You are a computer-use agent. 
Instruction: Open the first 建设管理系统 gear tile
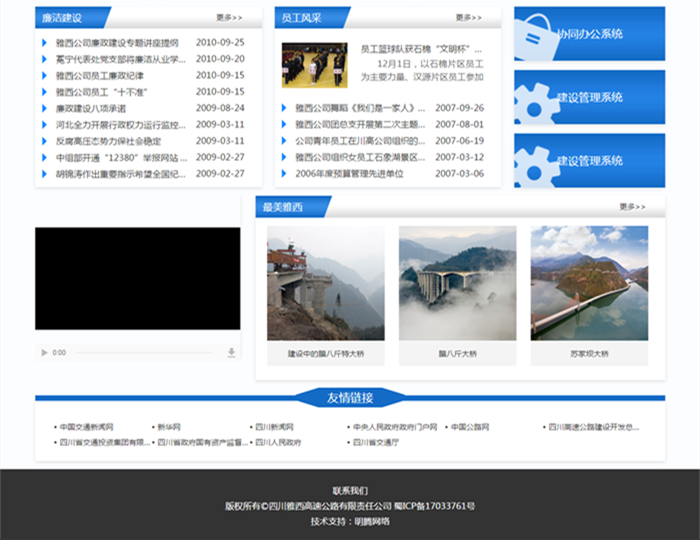589,97
